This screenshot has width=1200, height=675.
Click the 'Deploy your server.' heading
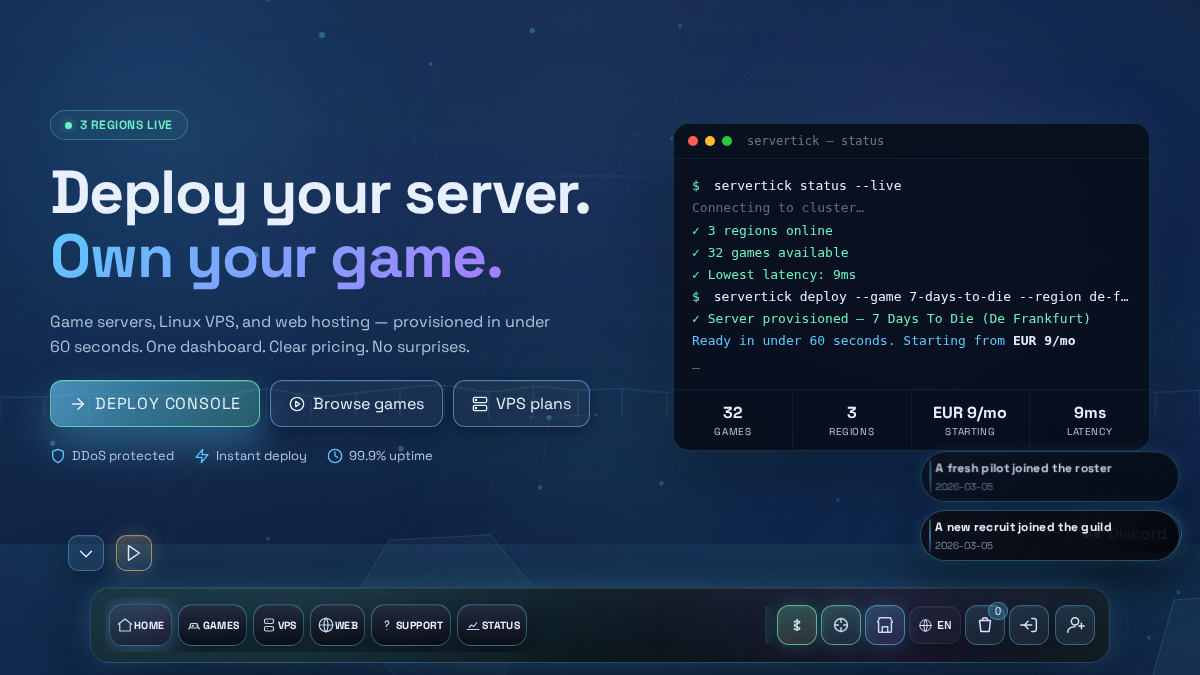point(321,193)
